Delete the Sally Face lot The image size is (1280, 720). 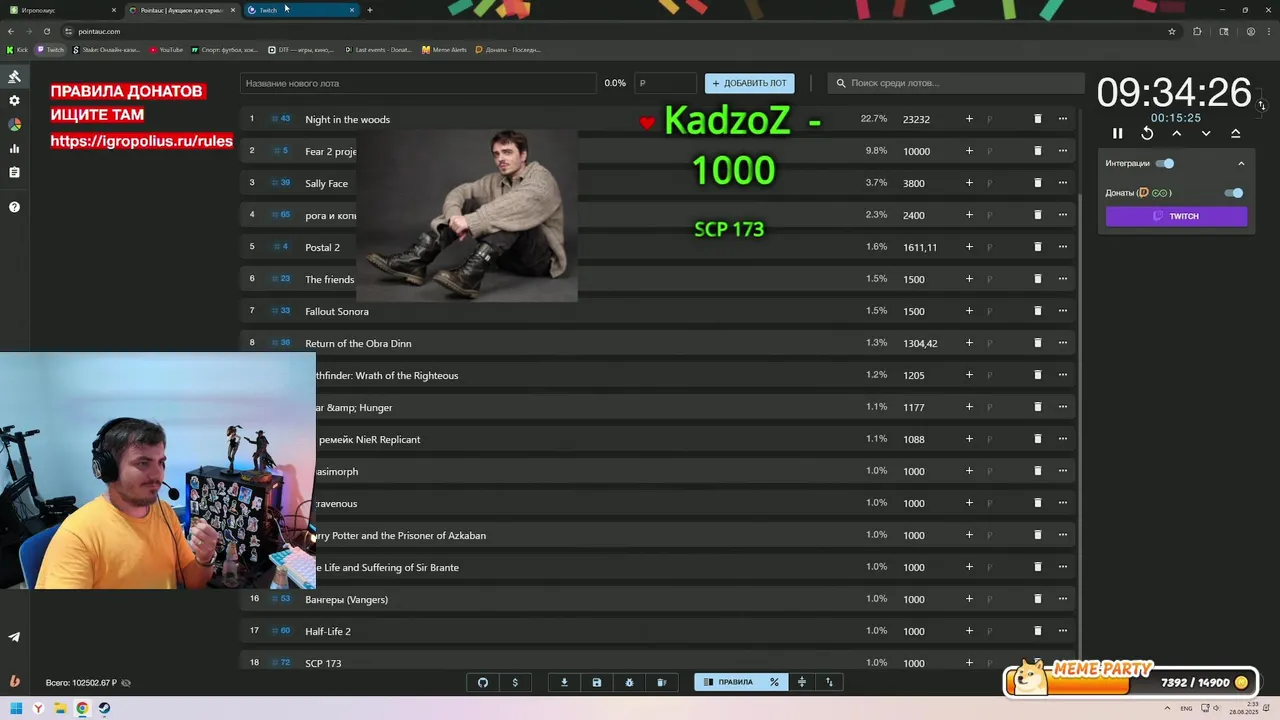[x=1037, y=183]
